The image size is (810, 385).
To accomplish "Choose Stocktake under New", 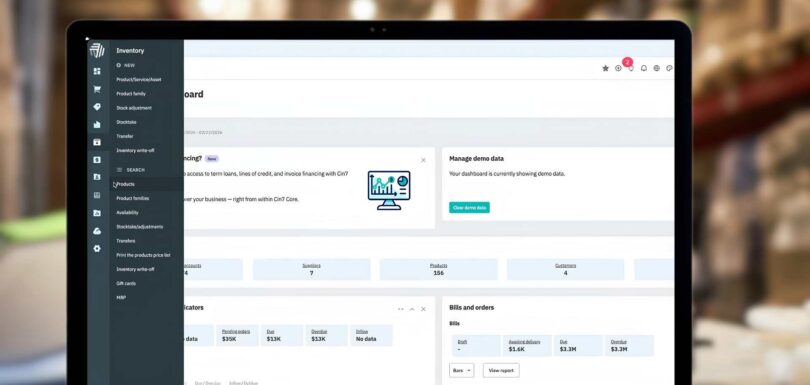I will pyautogui.click(x=126, y=122).
